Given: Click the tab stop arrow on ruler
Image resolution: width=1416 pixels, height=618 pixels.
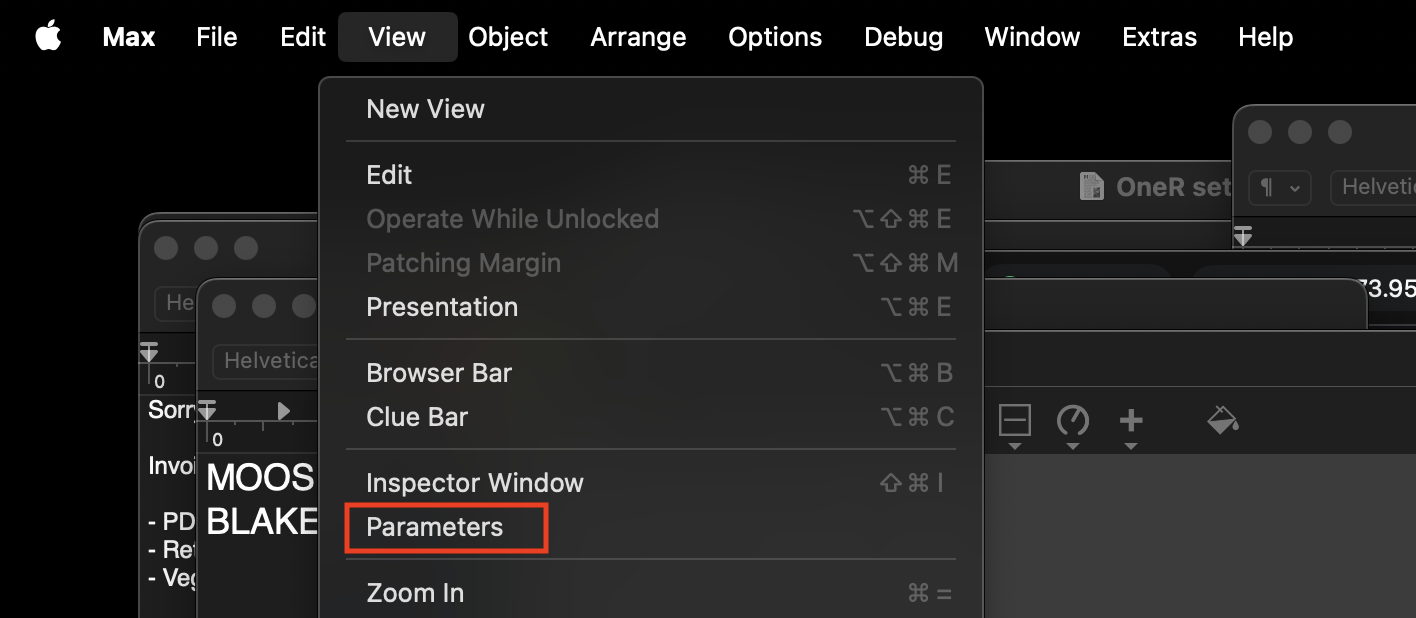Looking at the screenshot, I should point(284,410).
